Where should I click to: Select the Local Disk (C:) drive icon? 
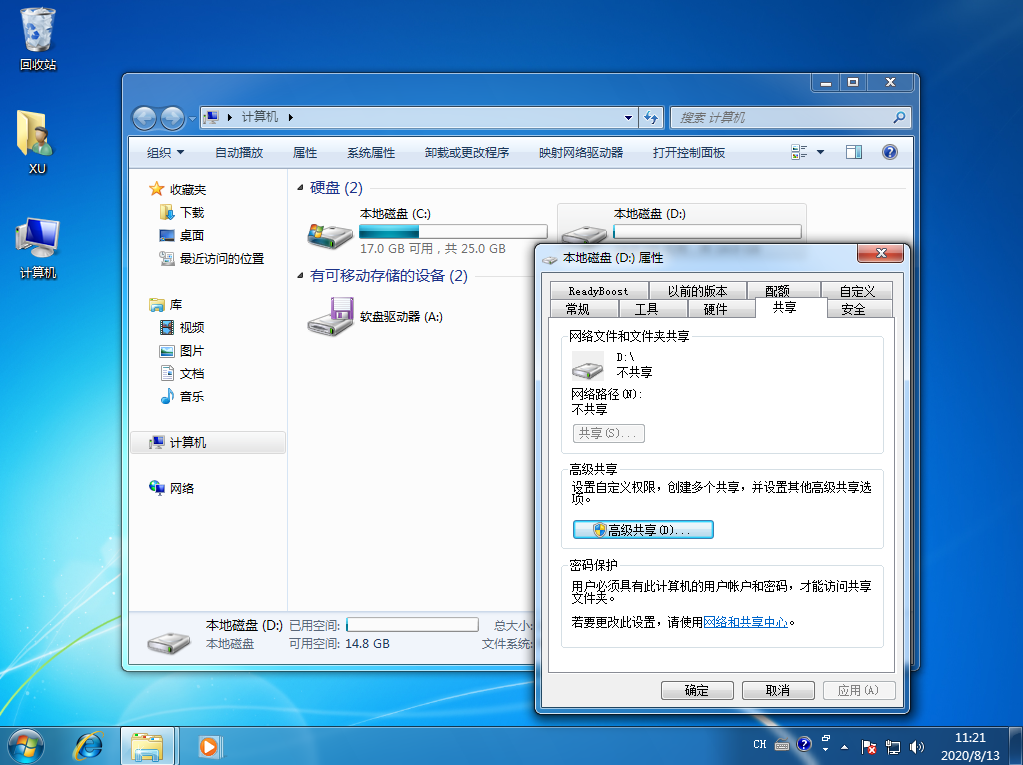pyautogui.click(x=330, y=233)
